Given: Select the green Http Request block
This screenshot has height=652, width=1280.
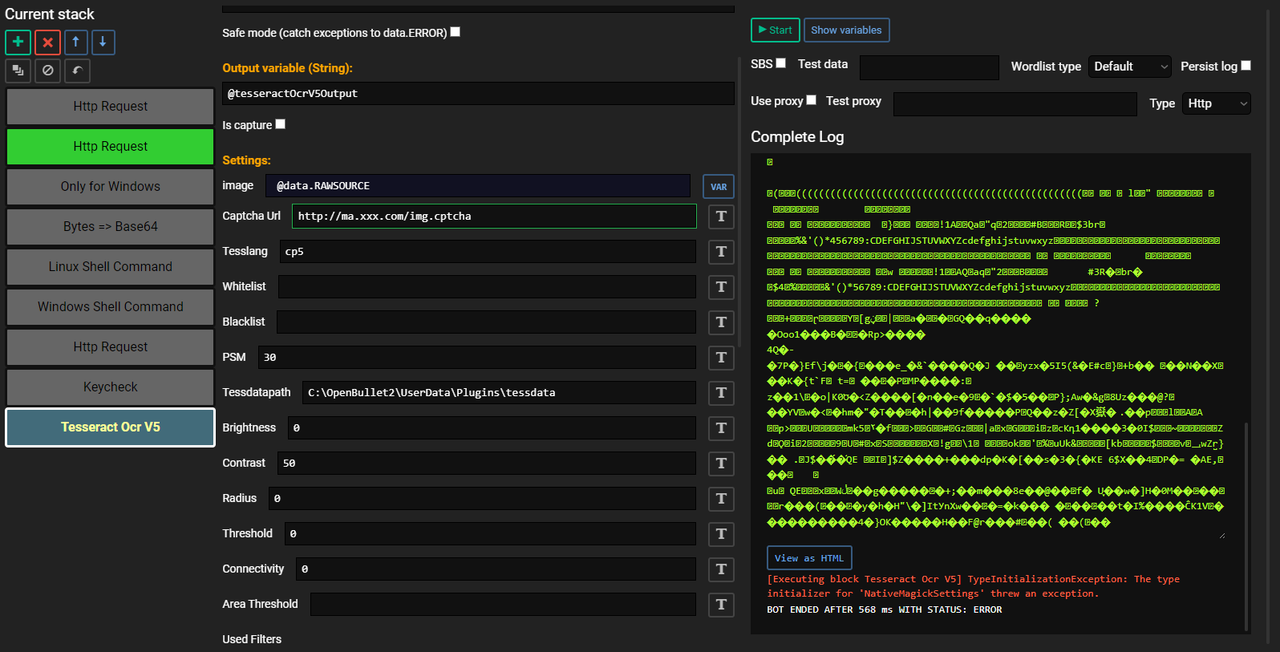Looking at the screenshot, I should [110, 146].
